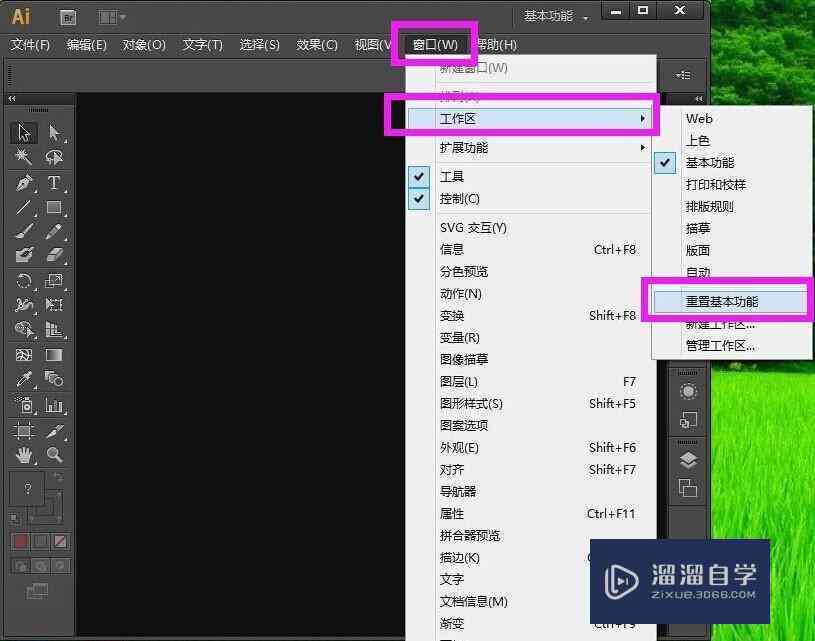Open the 外观(E) panel item
This screenshot has height=641, width=815.
(x=529, y=448)
